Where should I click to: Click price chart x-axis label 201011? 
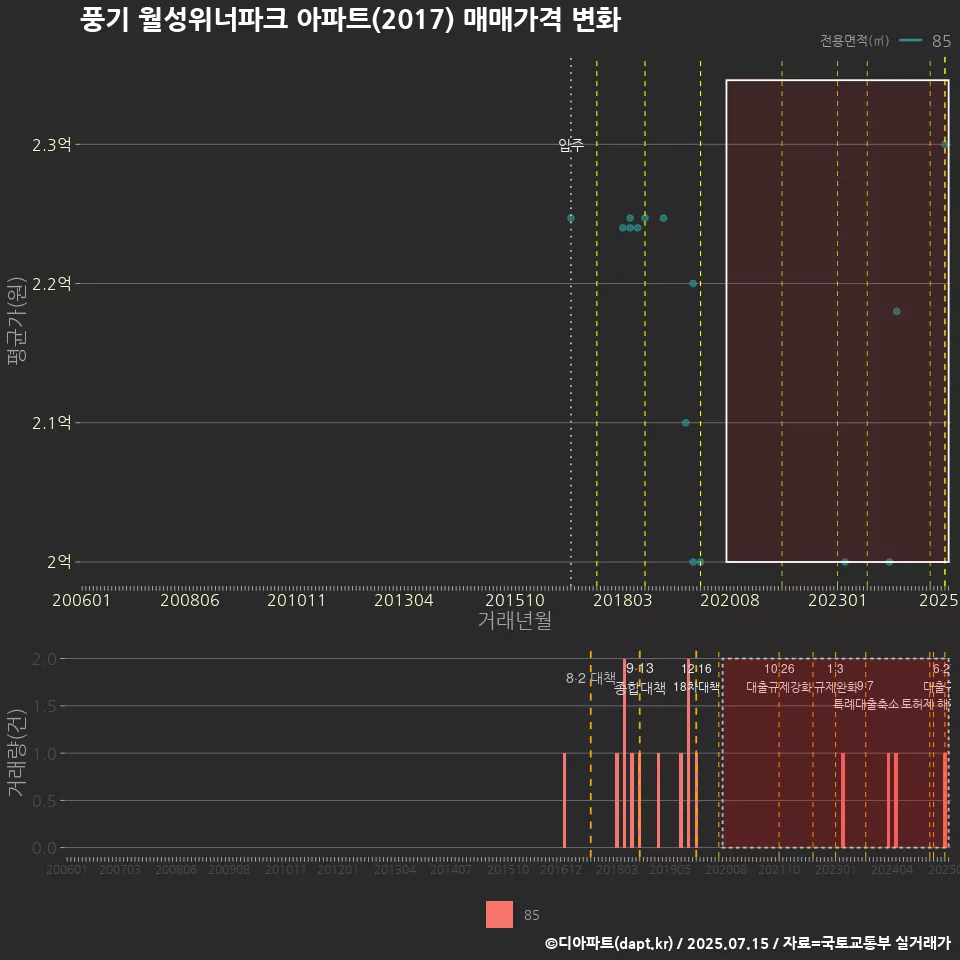pos(296,600)
